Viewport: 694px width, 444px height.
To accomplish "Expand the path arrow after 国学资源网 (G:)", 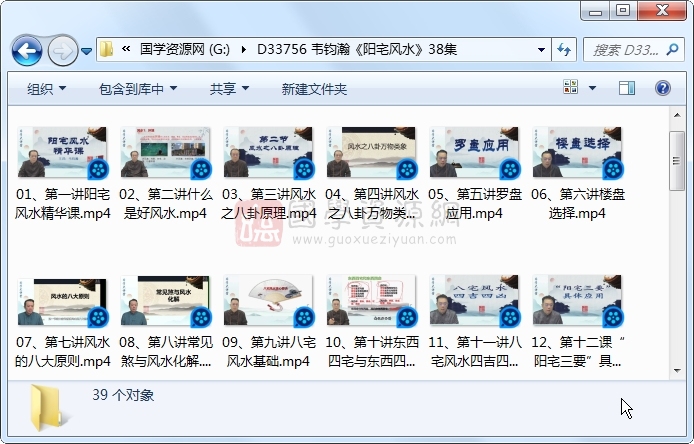I will 243,50.
